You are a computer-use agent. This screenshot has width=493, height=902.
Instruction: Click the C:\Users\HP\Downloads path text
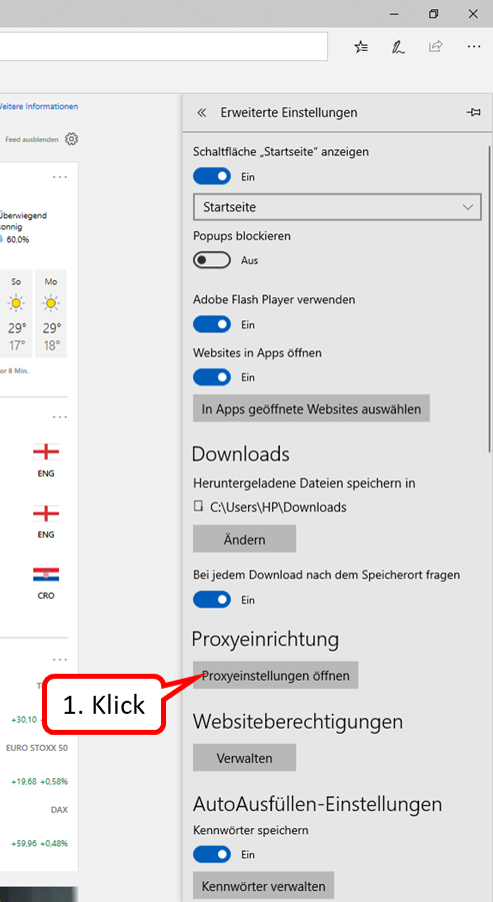(x=278, y=507)
